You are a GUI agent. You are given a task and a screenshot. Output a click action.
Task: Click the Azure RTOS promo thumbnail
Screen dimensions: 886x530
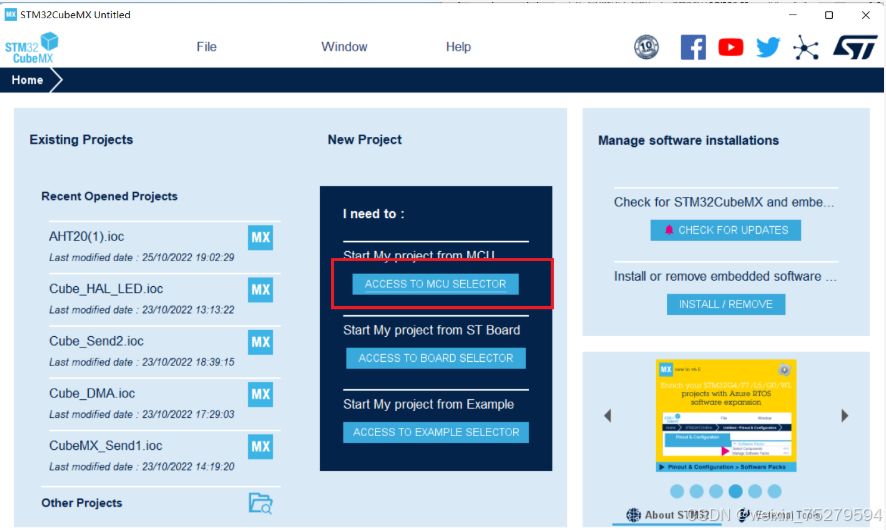coord(726,415)
